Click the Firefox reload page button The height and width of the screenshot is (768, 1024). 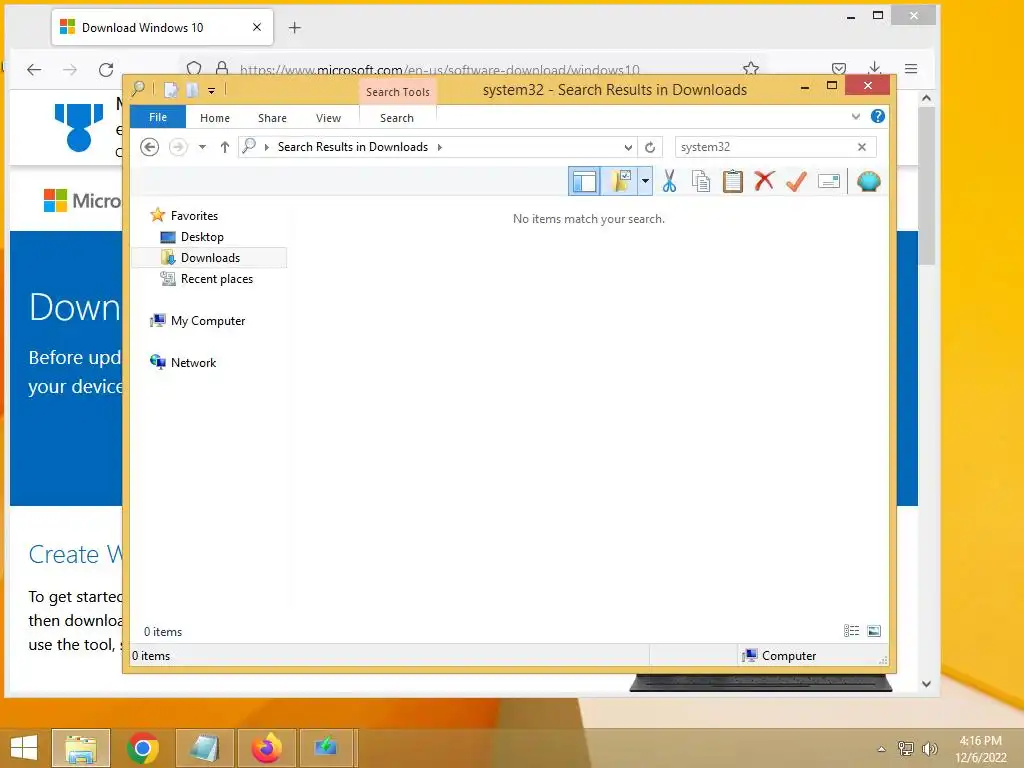(x=106, y=69)
